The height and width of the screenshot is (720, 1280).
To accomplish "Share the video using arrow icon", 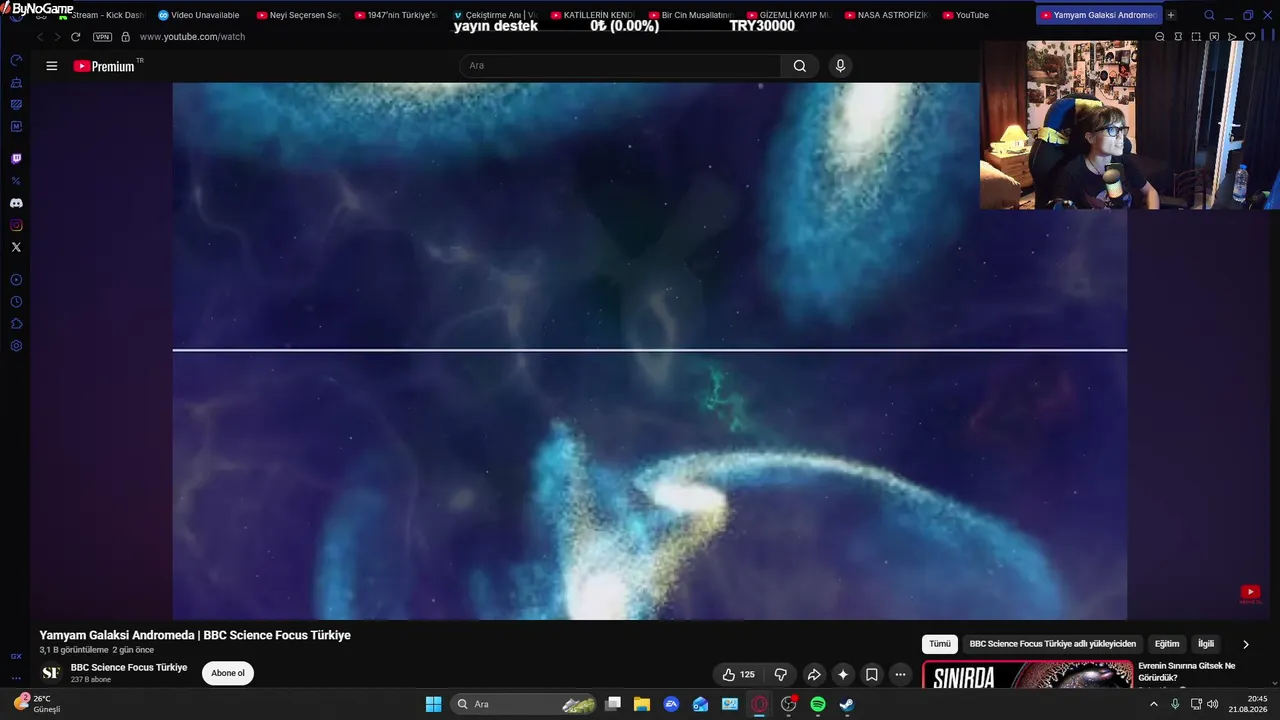I will pyautogui.click(x=814, y=674).
